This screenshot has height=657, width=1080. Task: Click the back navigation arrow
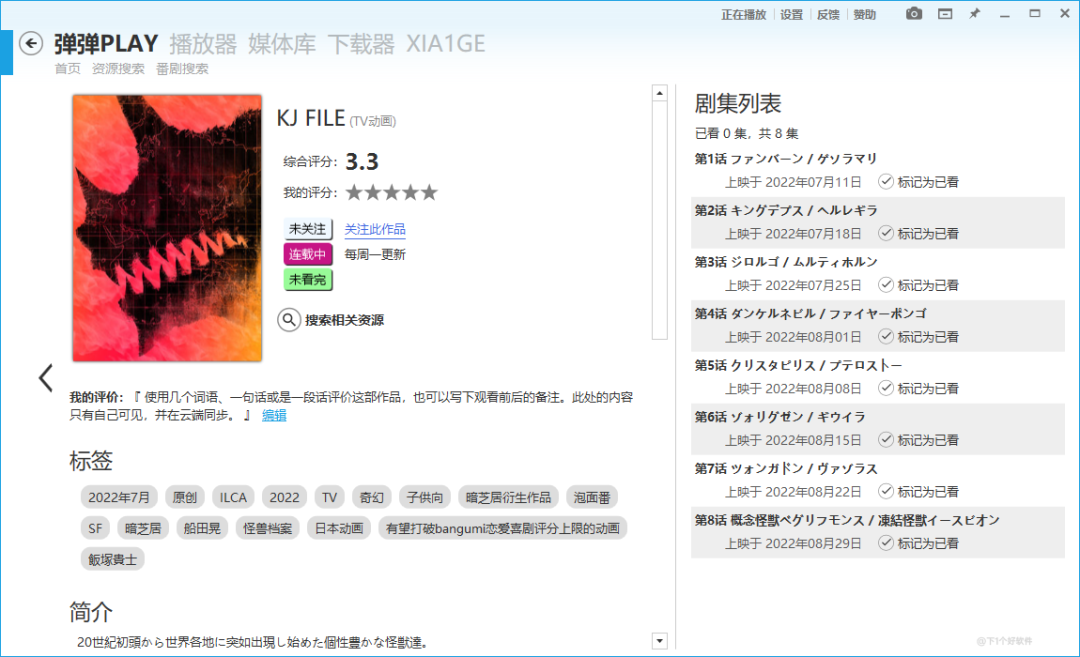tap(30, 43)
